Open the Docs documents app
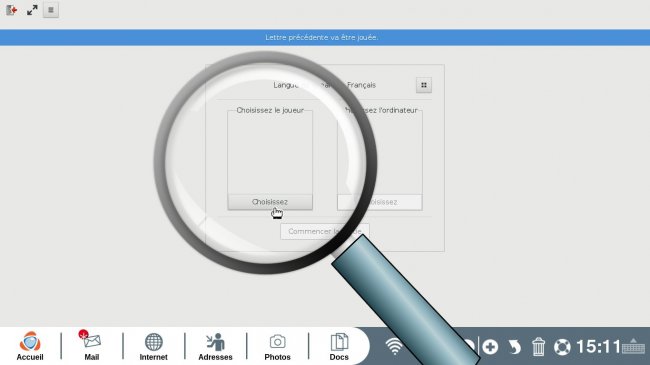650x365 pixels. [x=339, y=346]
